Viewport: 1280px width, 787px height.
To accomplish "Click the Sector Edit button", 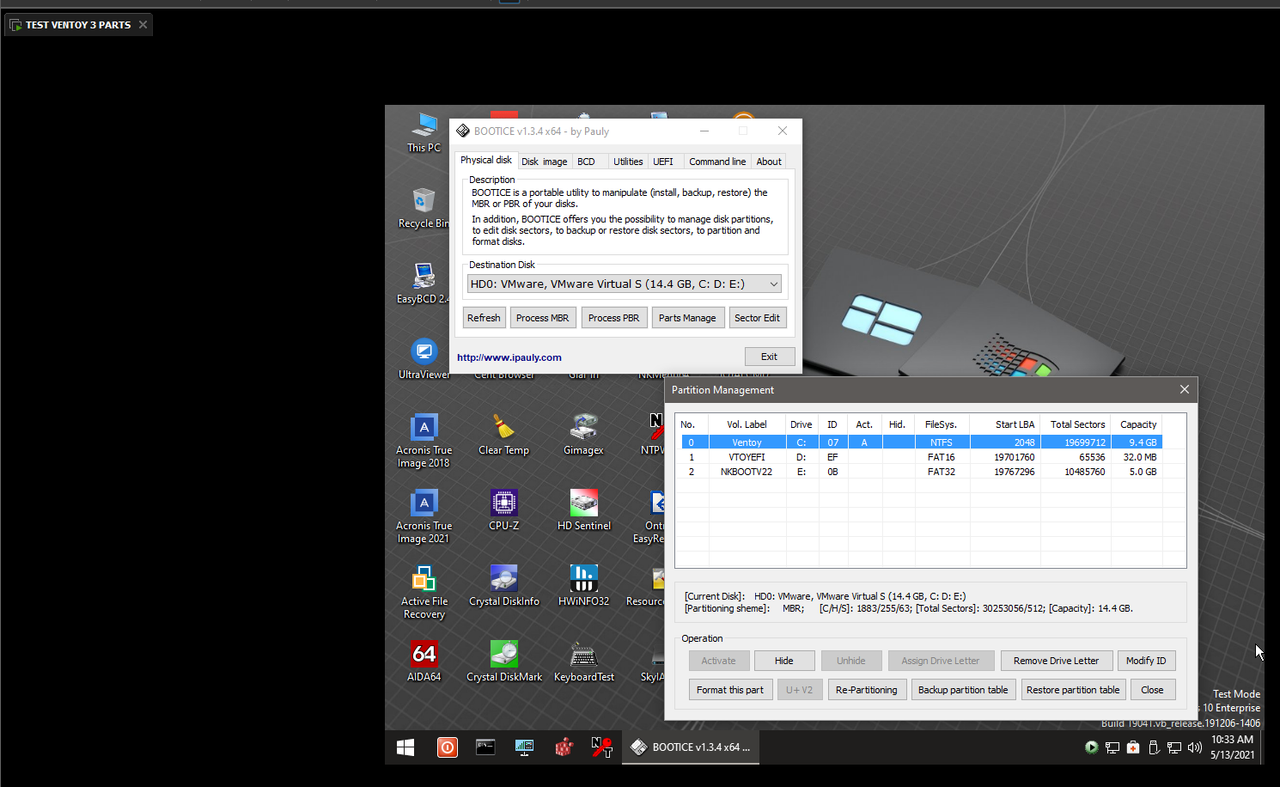I will point(757,318).
